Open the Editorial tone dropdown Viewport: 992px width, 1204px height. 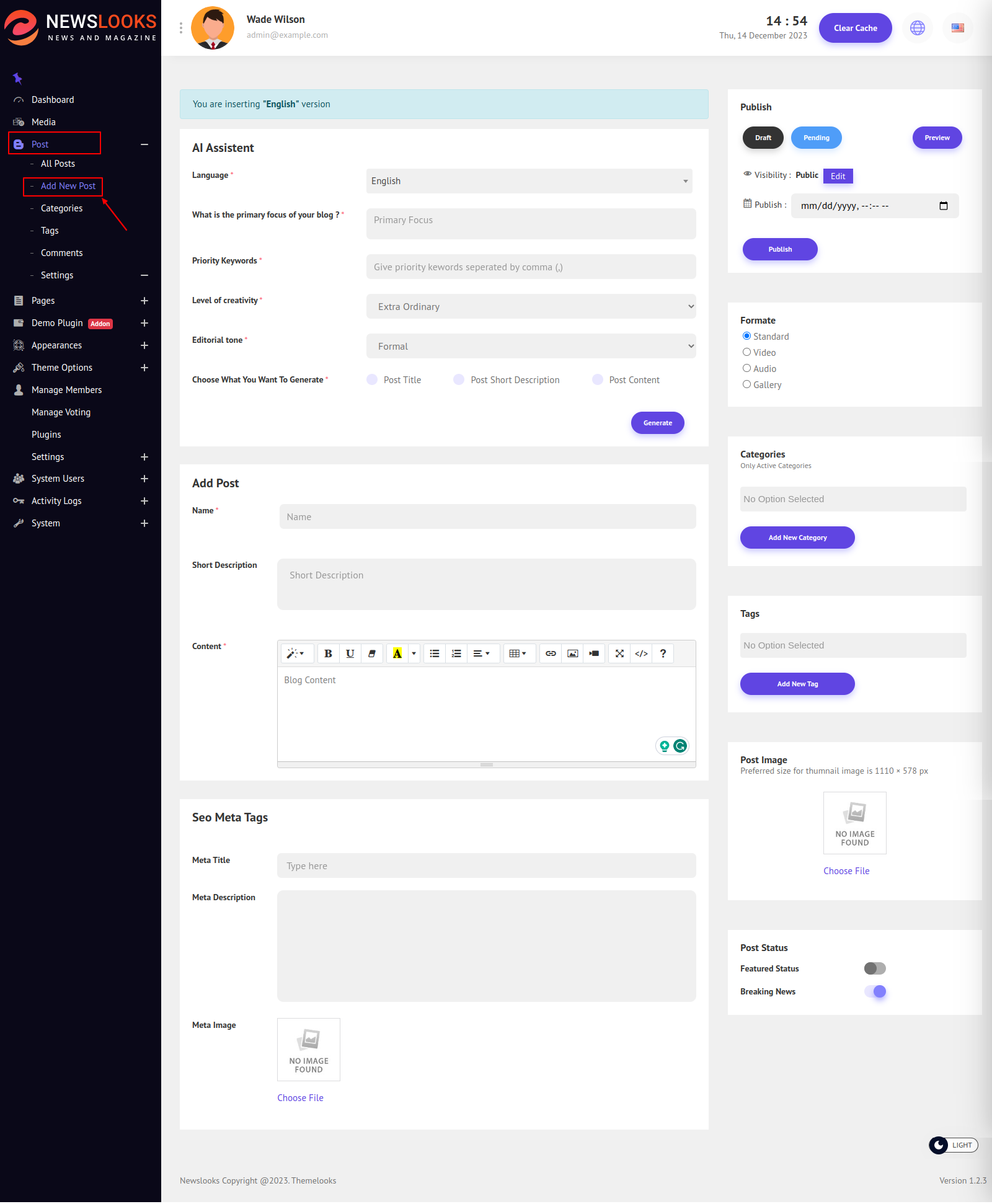tap(531, 347)
